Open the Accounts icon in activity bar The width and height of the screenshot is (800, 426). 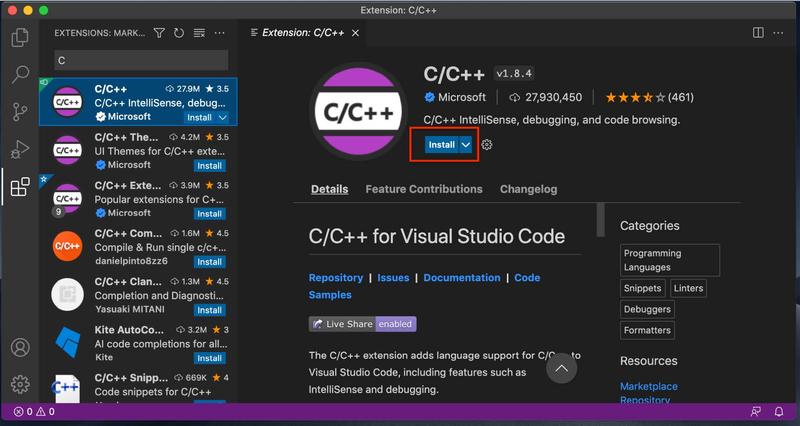[x=19, y=348]
